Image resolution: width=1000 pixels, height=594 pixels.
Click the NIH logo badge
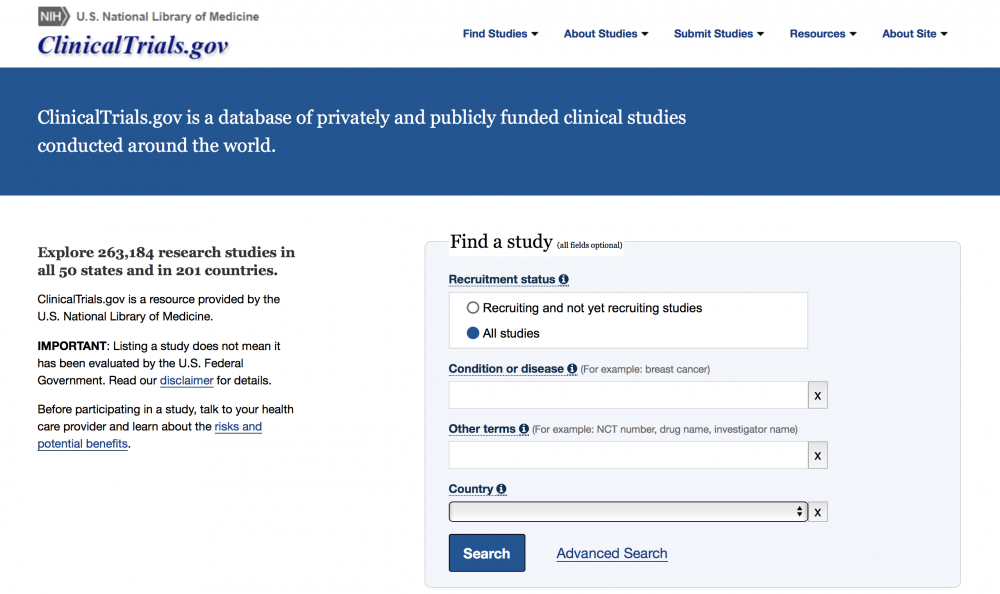54,16
